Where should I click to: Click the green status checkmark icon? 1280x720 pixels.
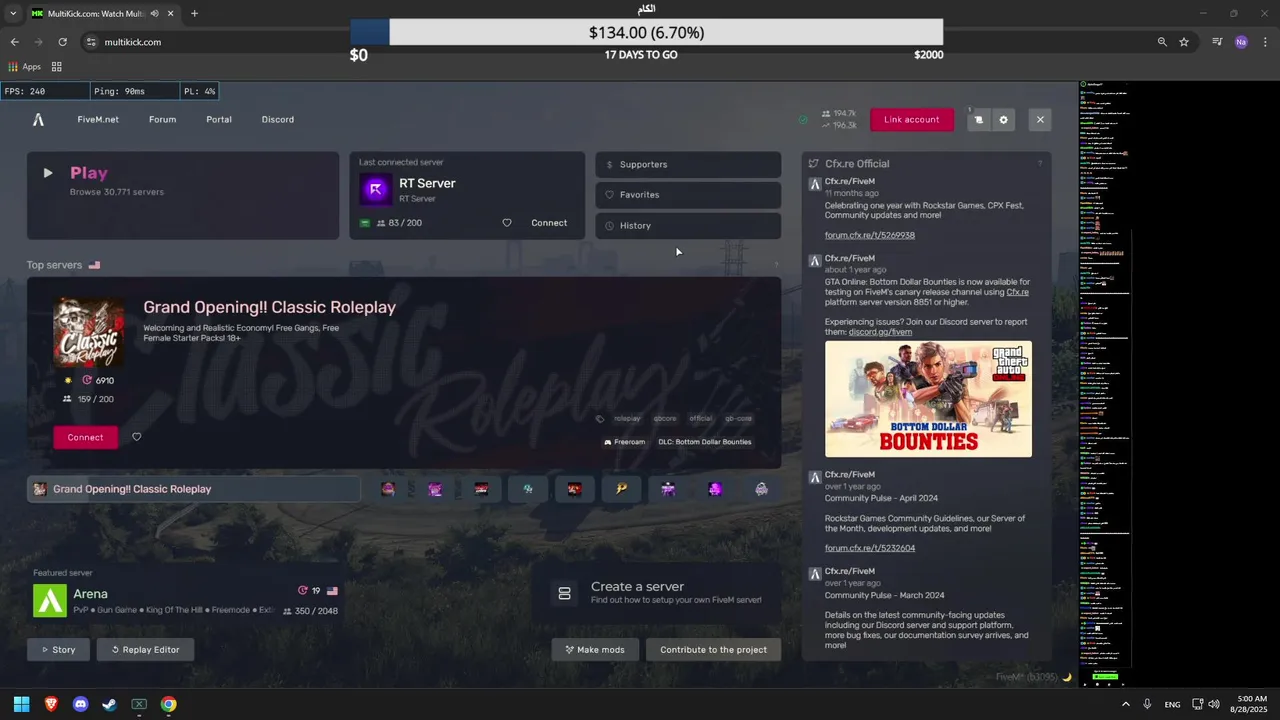803,120
